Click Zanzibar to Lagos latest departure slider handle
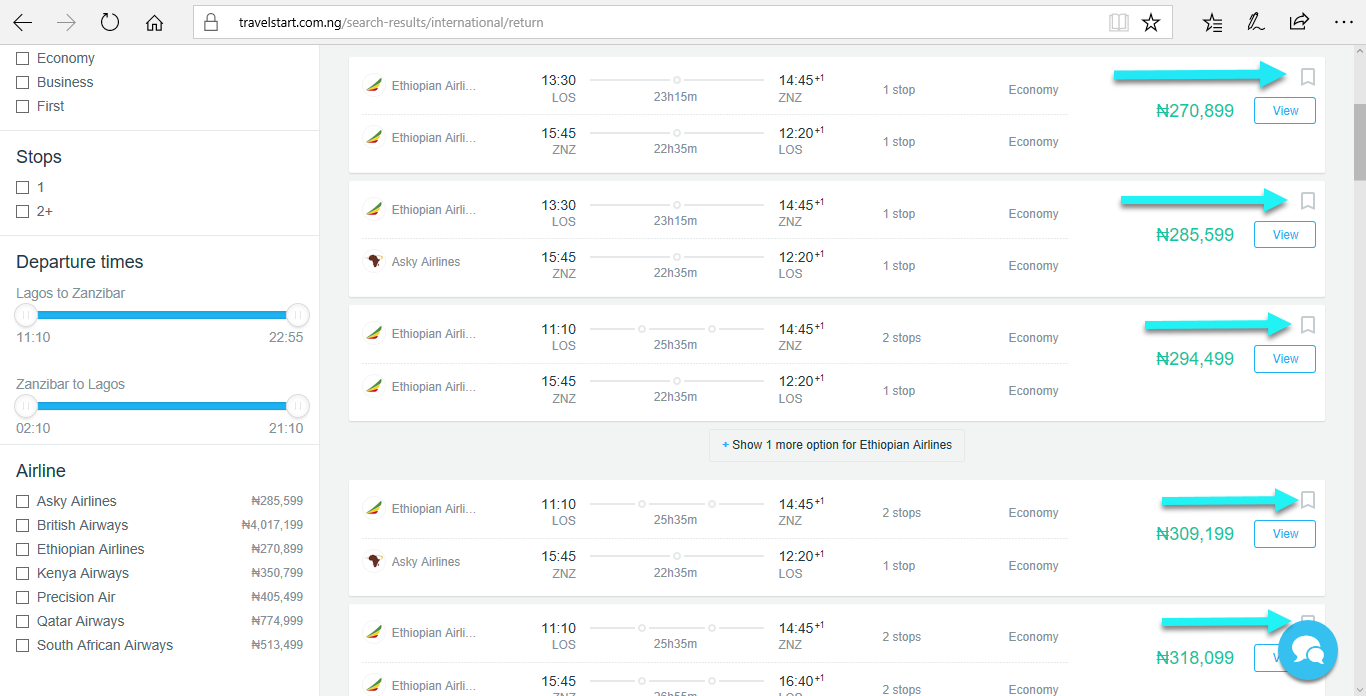 (x=297, y=406)
